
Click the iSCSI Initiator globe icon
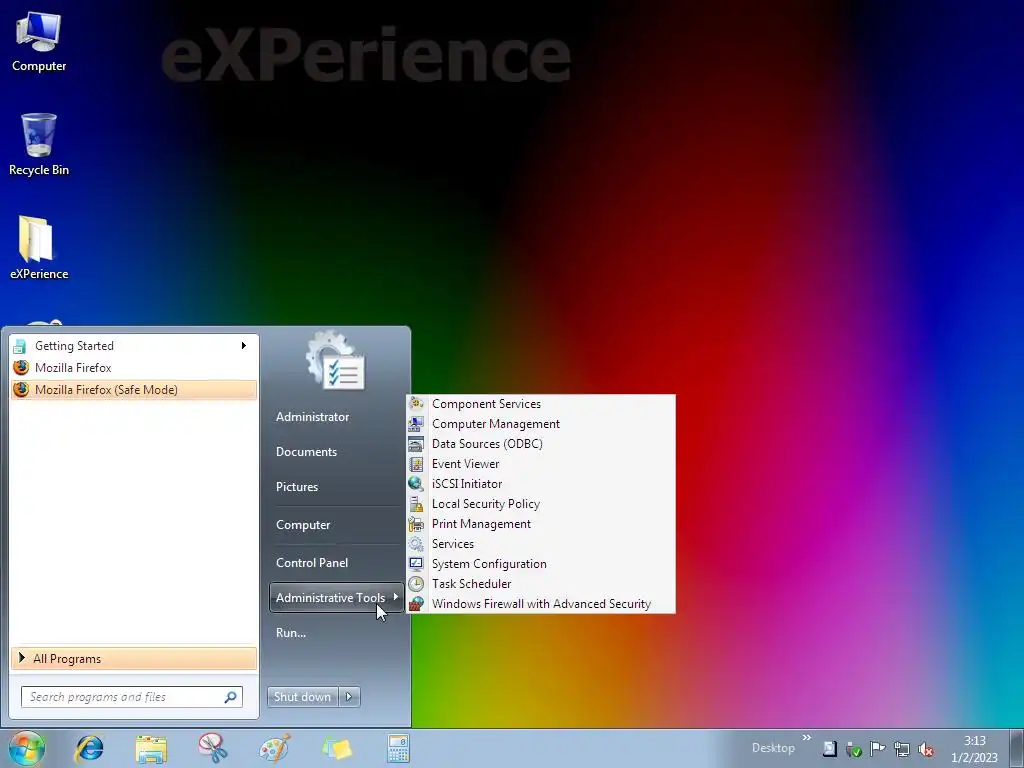[x=416, y=484]
